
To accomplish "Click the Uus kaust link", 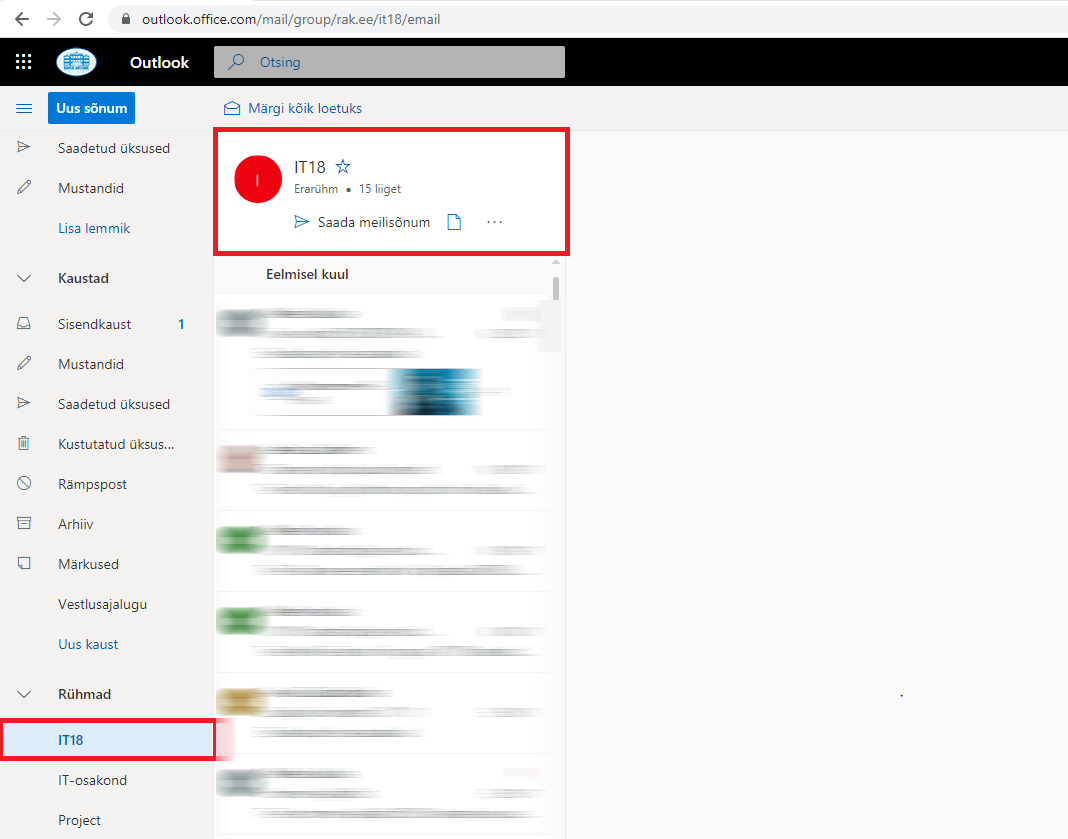I will [88, 644].
